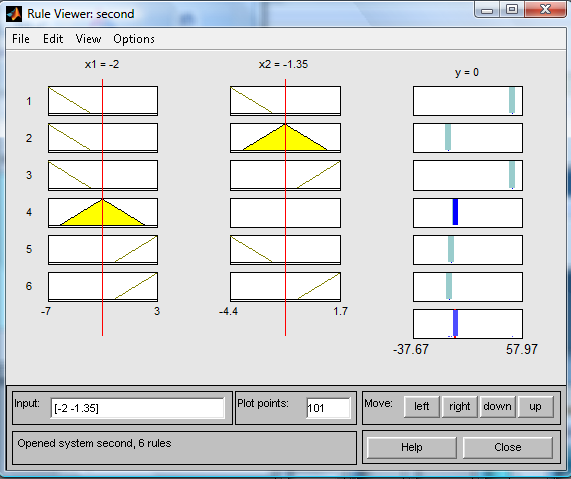Click rule 1 output y plot
571x479 pixels.
click(468, 101)
